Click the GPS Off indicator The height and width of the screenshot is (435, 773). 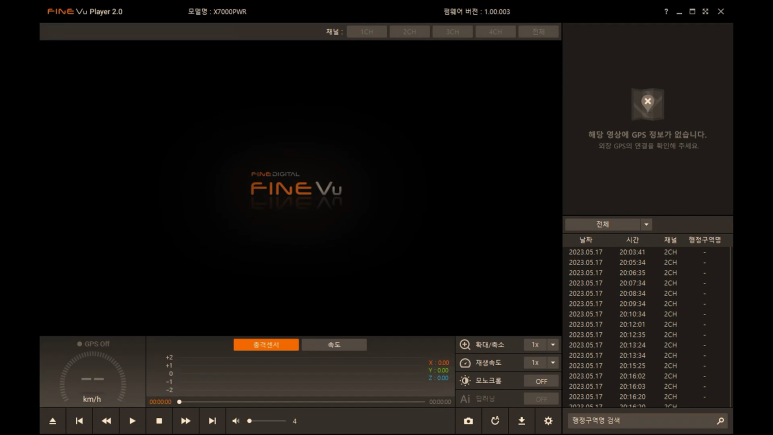93,344
